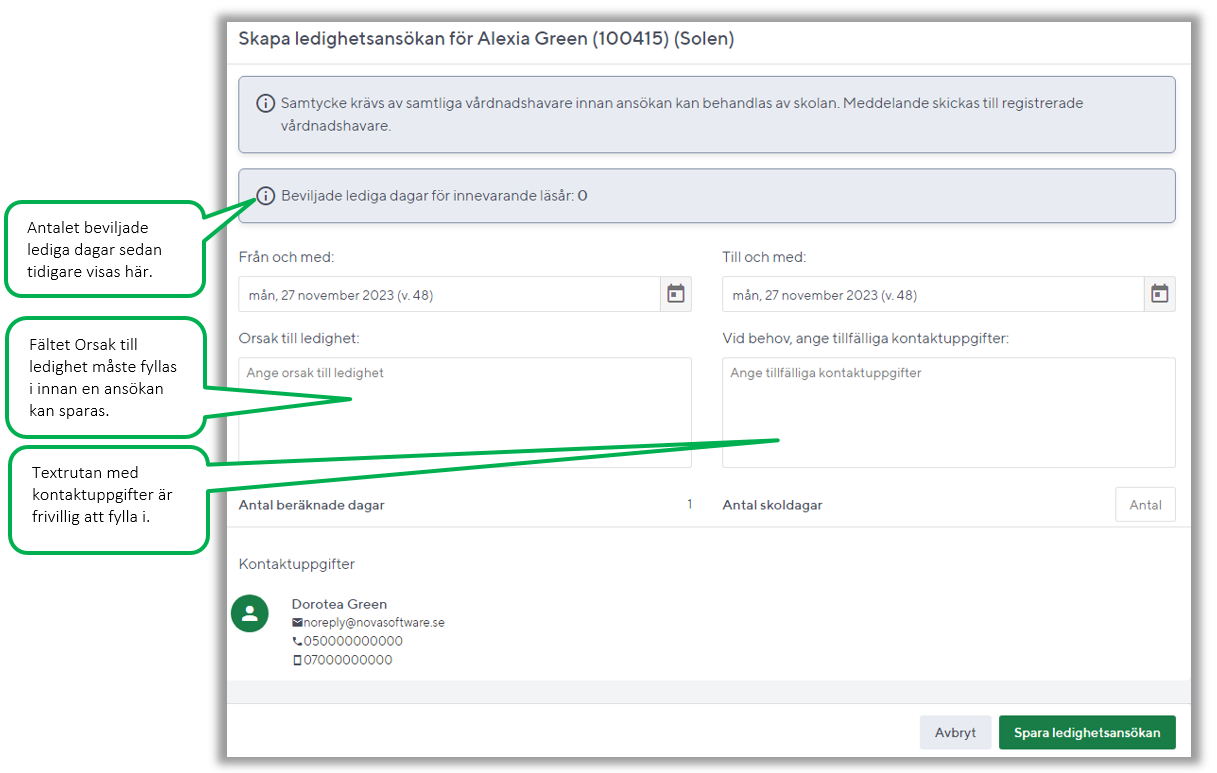Screen dimensions: 1217x773
Task: Focus the Orsak till ledighet text area
Action: click(465, 412)
